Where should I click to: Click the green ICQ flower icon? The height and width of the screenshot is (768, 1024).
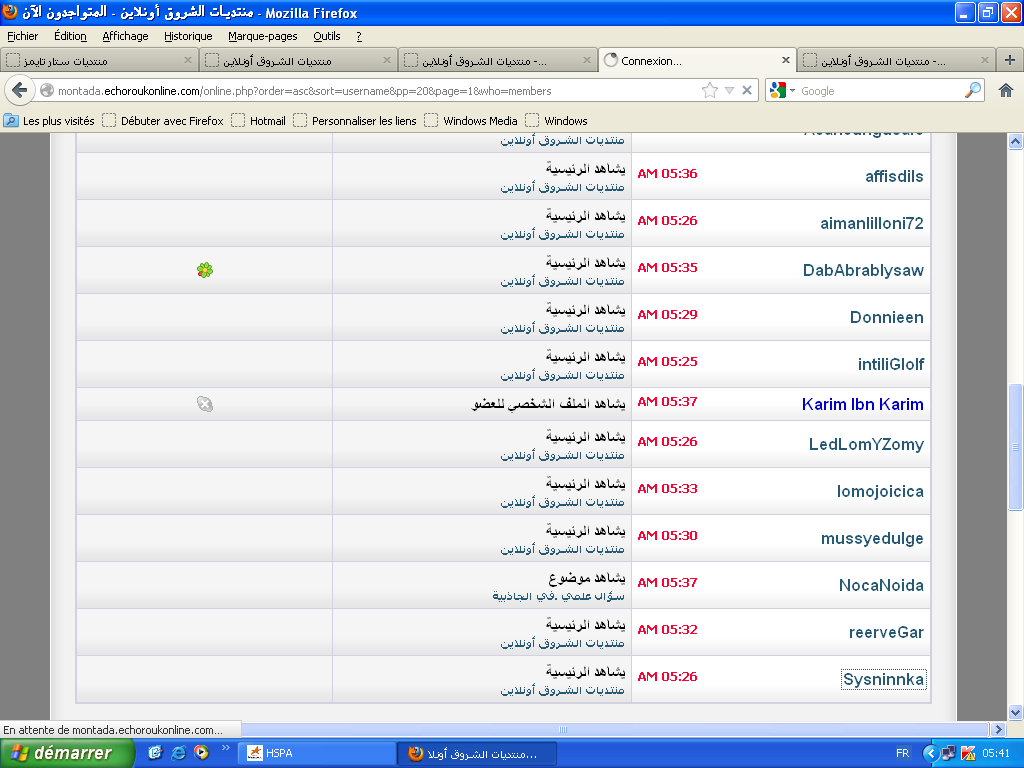[204, 270]
